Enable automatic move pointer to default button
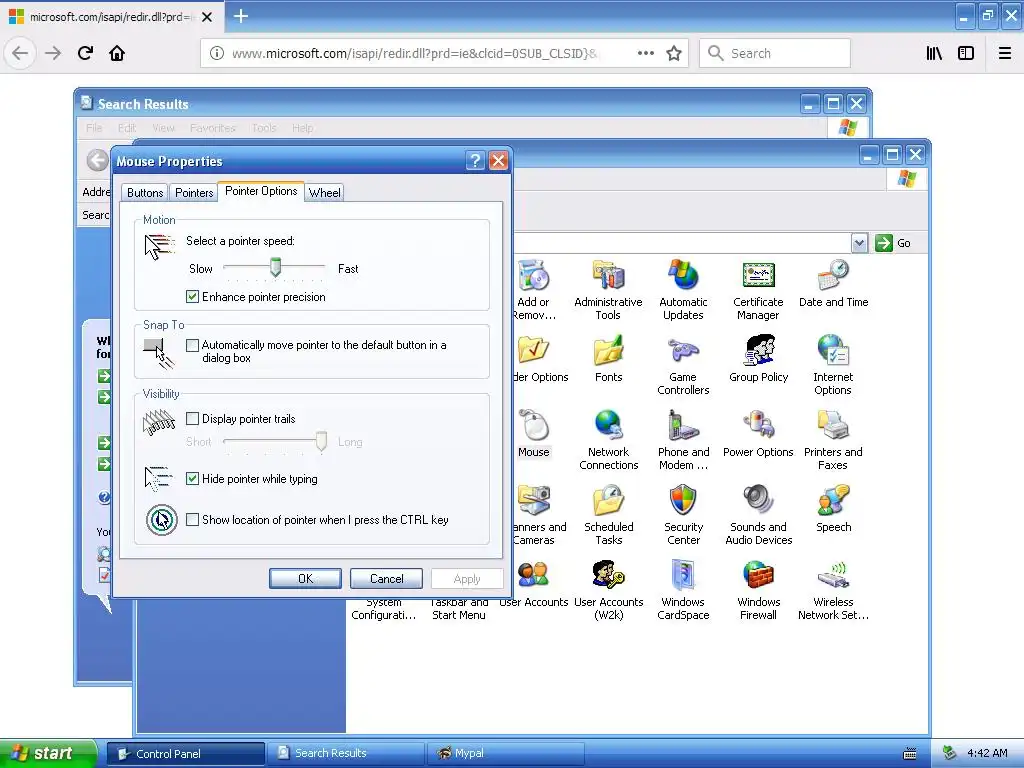The width and height of the screenshot is (1024, 768). [x=192, y=345]
